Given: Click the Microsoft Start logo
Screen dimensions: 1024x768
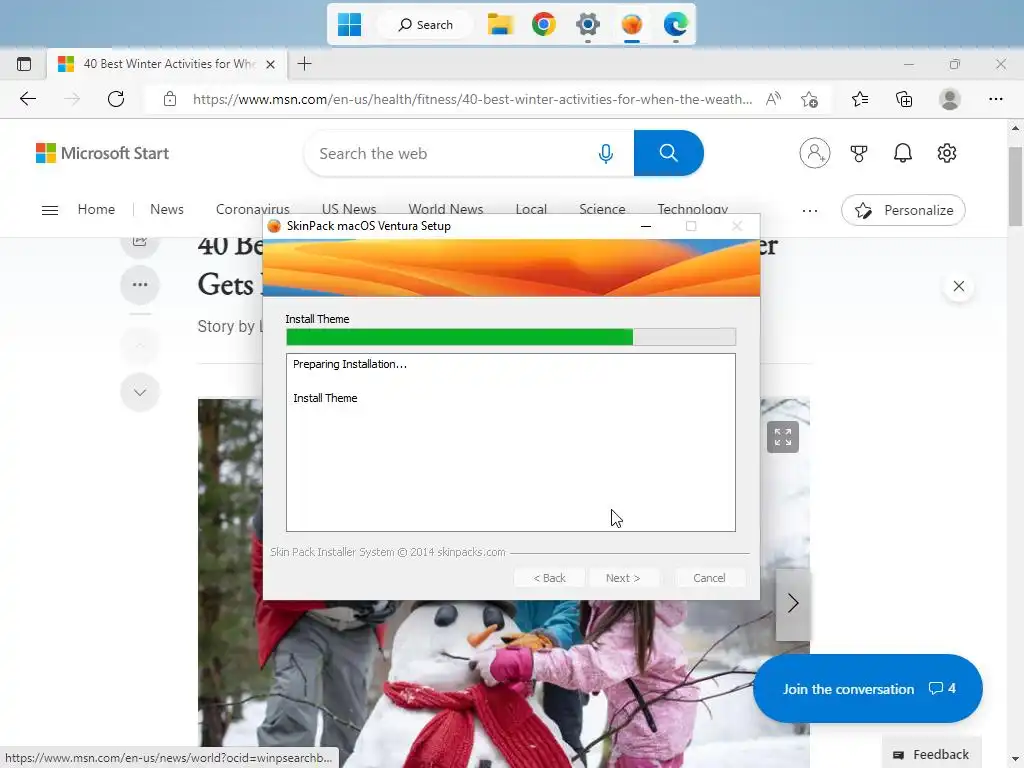Looking at the screenshot, I should (103, 153).
